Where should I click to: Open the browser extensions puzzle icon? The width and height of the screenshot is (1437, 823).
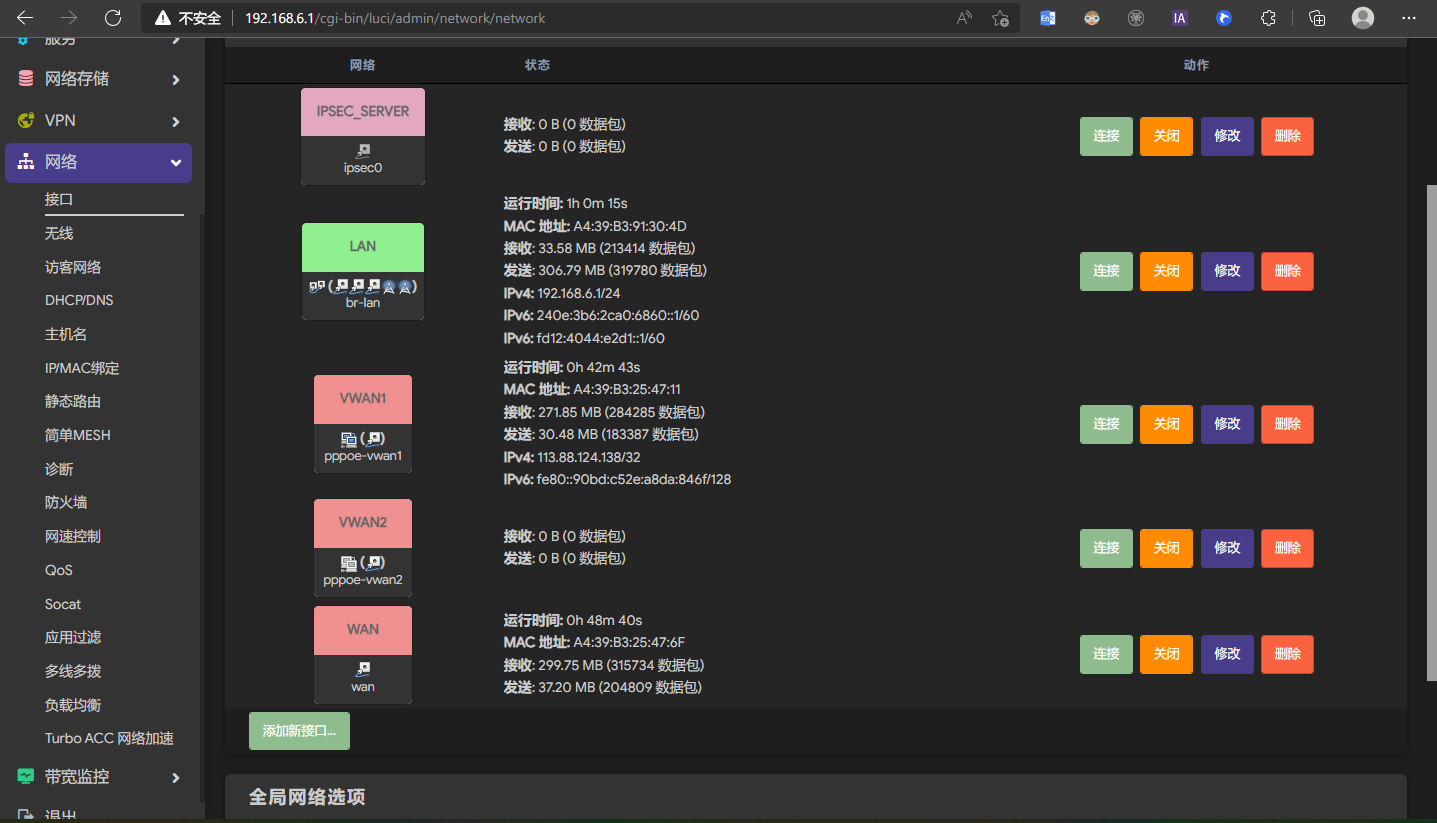[1268, 18]
